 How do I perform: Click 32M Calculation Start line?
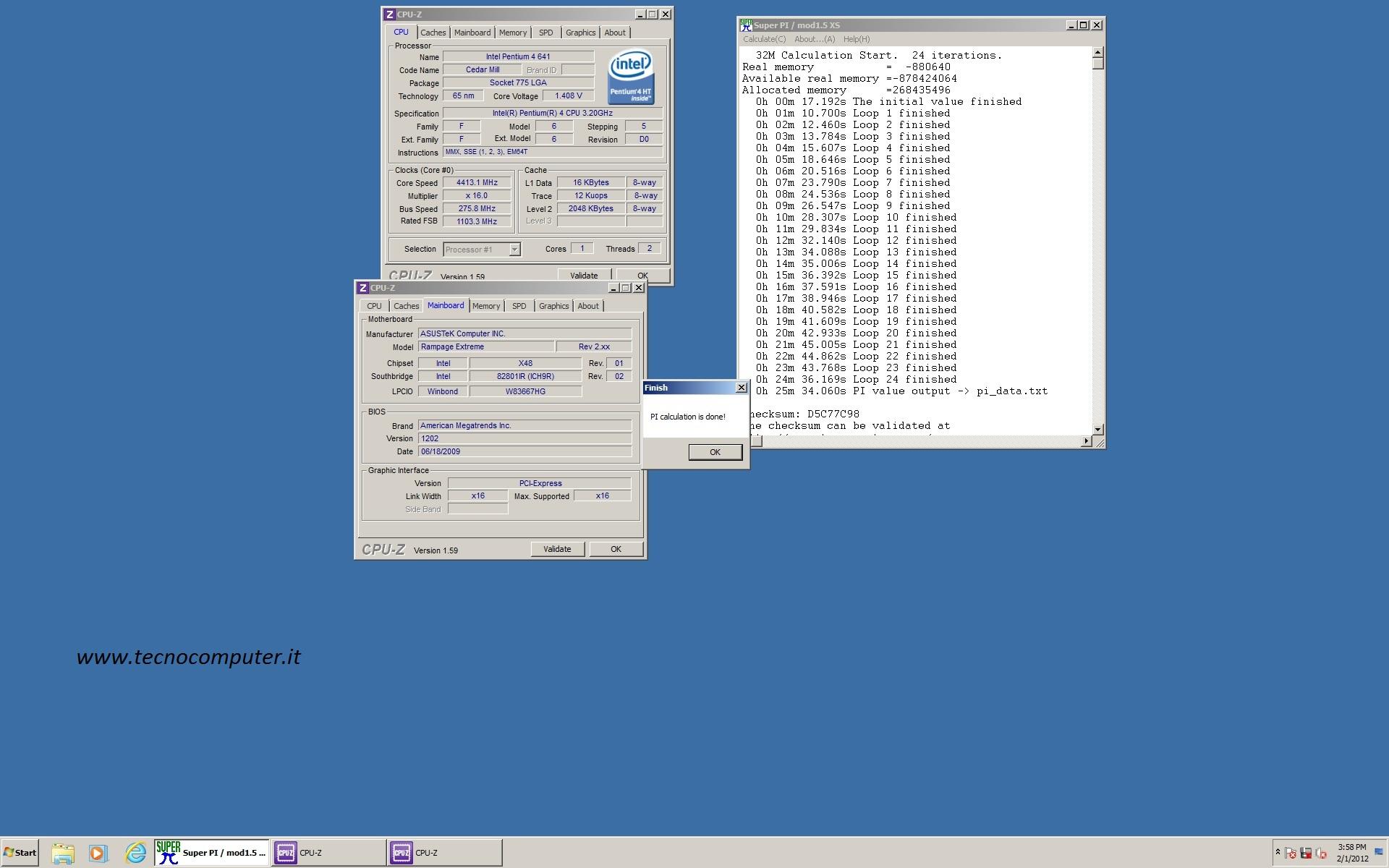[879, 55]
